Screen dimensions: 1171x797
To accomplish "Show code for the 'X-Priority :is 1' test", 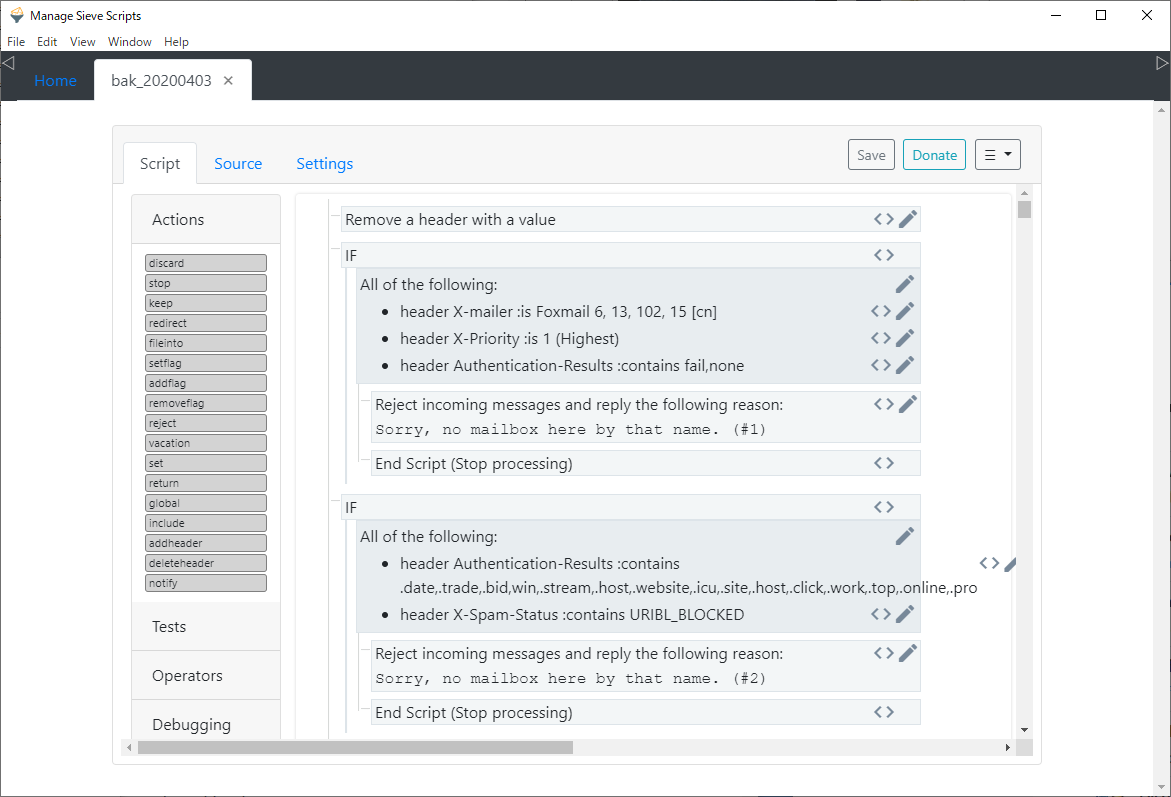I will coord(879,337).
